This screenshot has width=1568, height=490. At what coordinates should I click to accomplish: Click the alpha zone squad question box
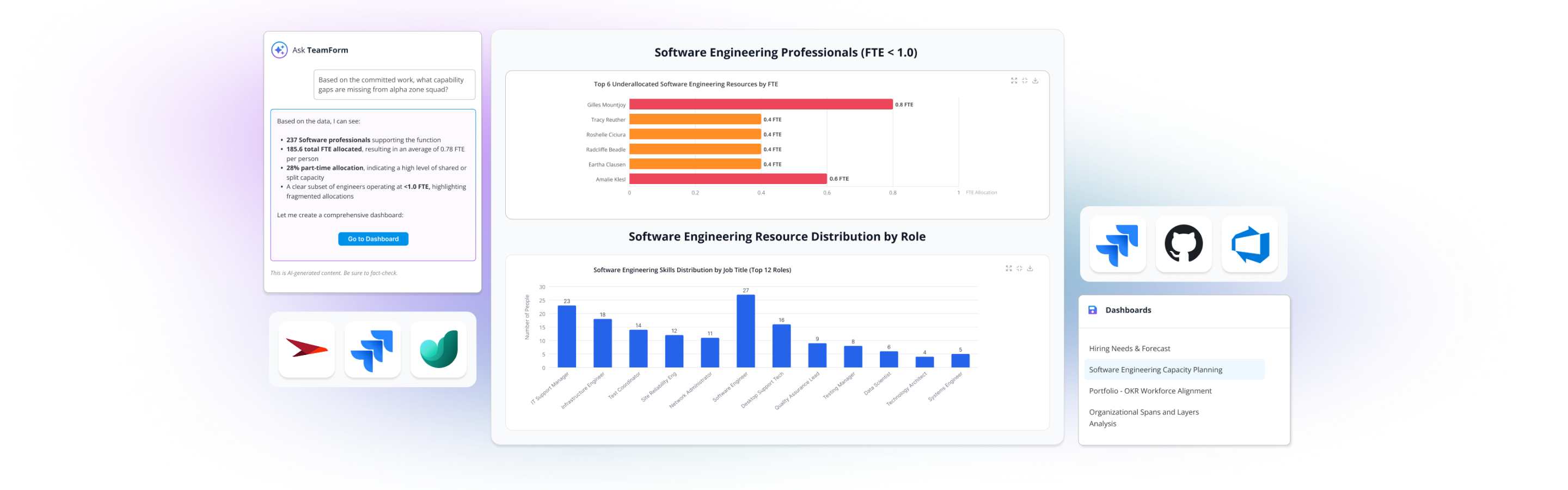coord(394,84)
